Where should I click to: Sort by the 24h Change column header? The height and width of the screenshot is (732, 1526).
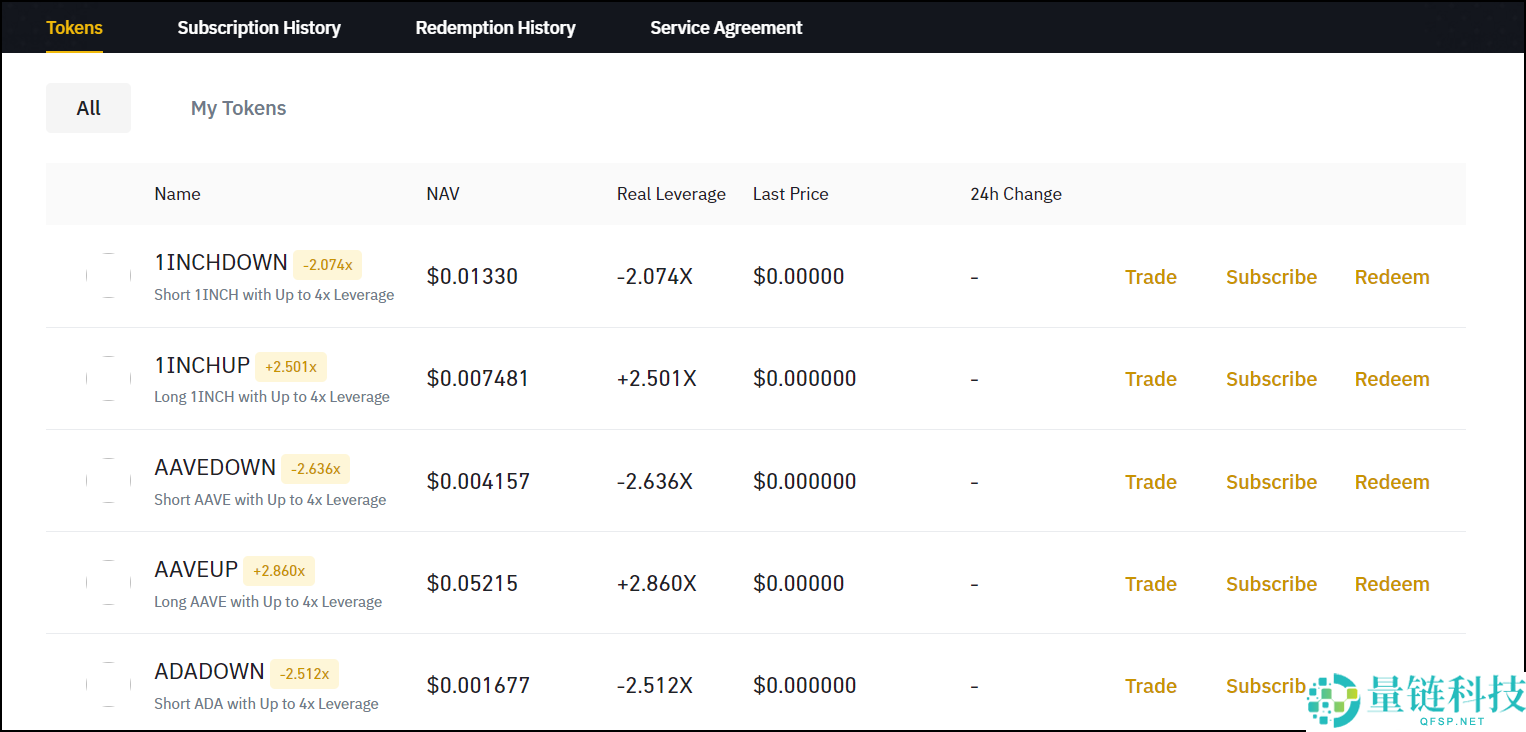coord(1015,194)
